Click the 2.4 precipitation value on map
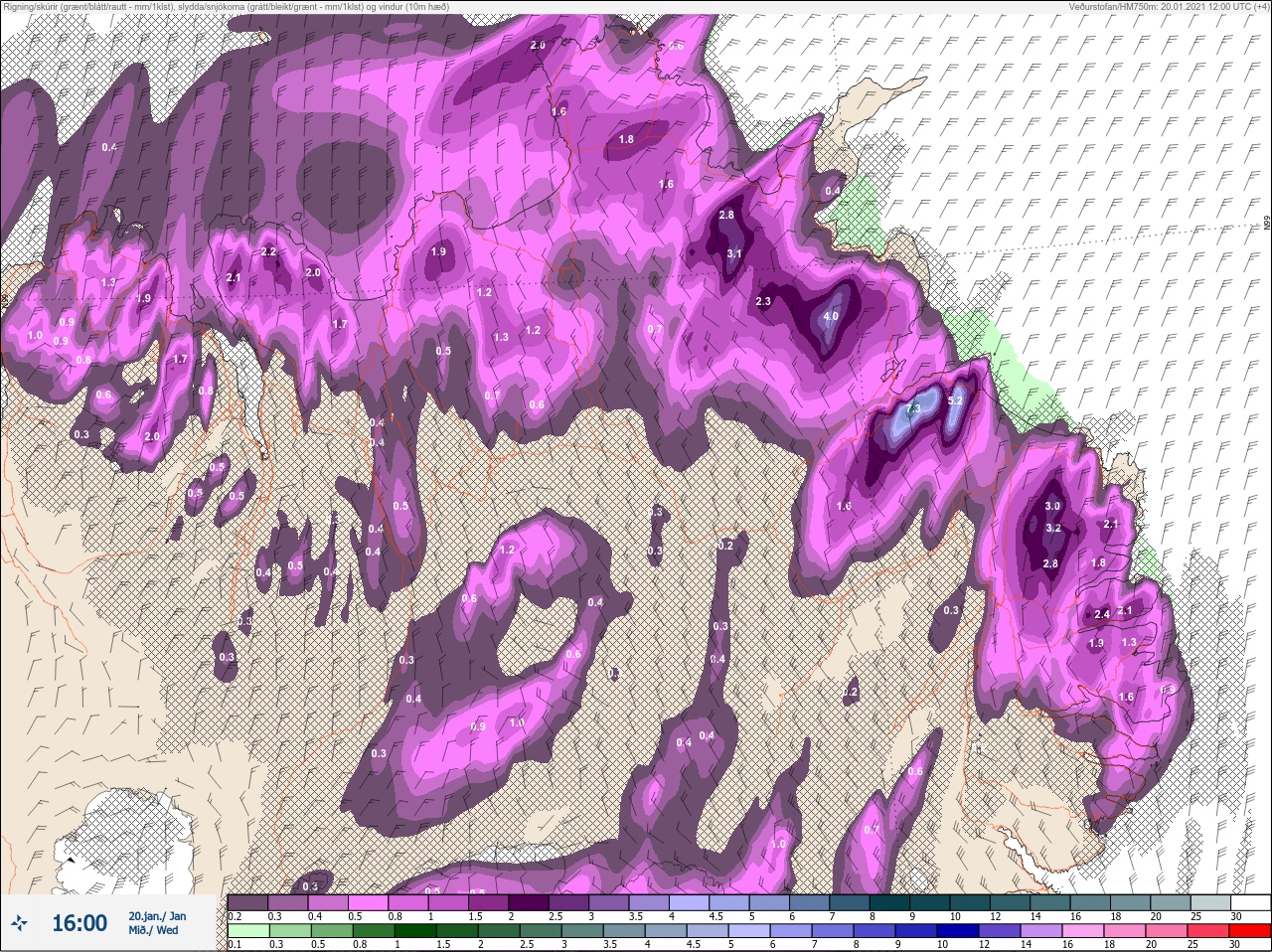 click(x=1101, y=615)
